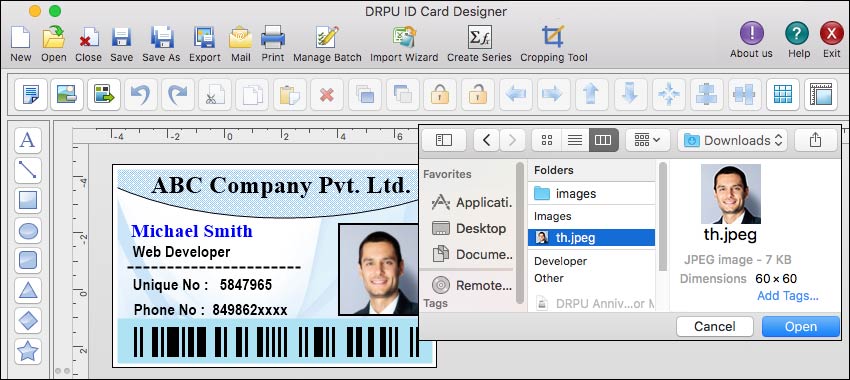Launch the Import Wizard
Screen dimensions: 850x380
[x=404, y=37]
